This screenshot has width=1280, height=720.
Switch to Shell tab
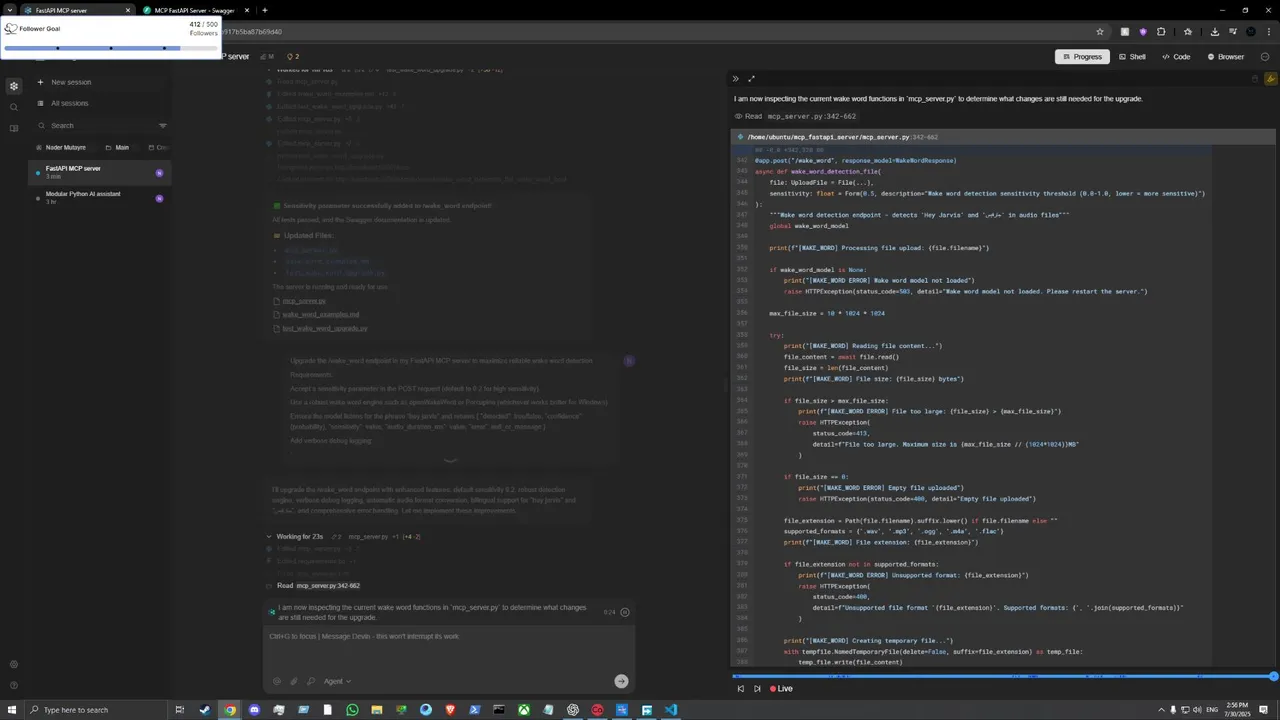click(x=1132, y=57)
